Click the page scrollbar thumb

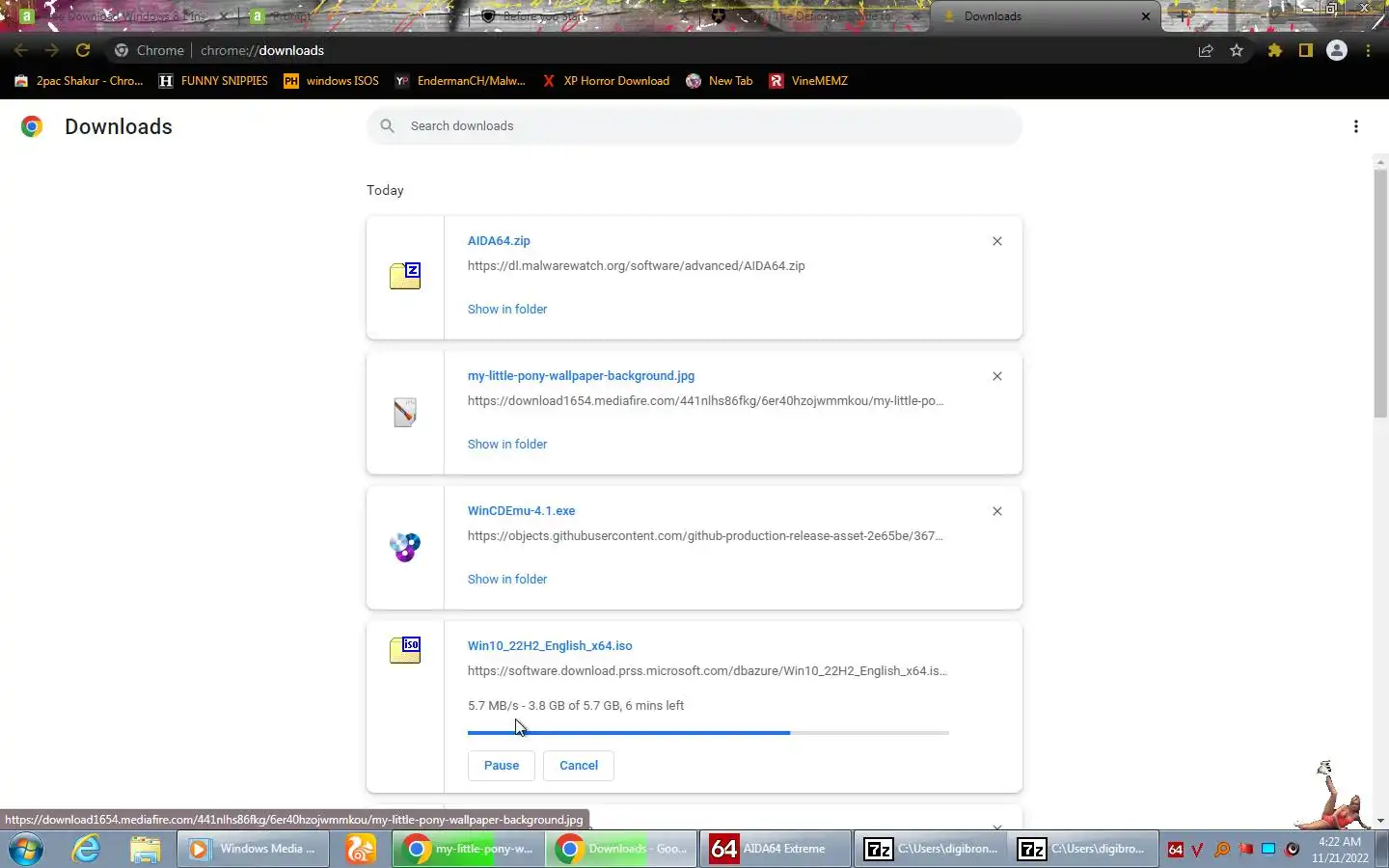[x=1380, y=293]
